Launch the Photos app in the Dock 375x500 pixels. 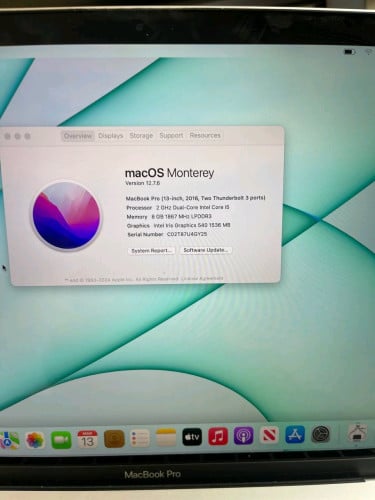point(35,440)
